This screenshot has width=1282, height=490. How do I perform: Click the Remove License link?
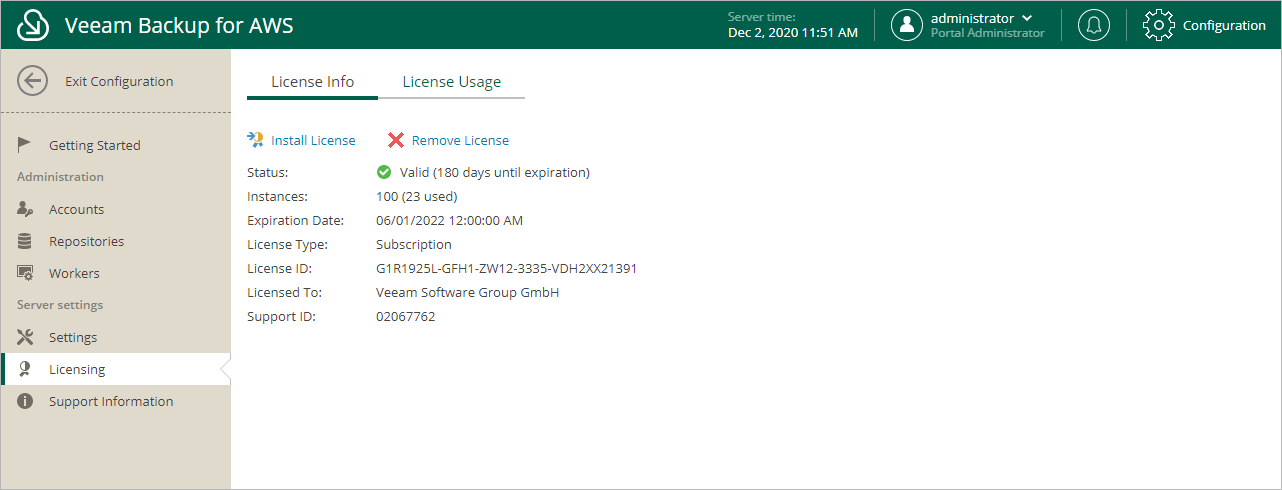pyautogui.click(x=460, y=140)
